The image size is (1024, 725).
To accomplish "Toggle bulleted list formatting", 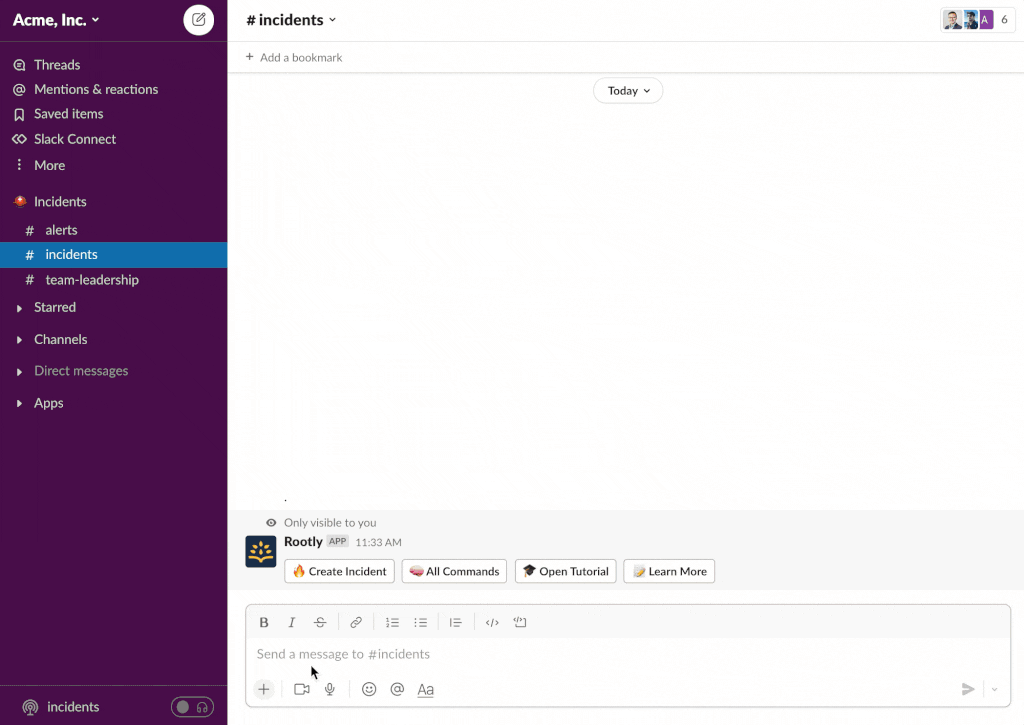I will pos(421,622).
